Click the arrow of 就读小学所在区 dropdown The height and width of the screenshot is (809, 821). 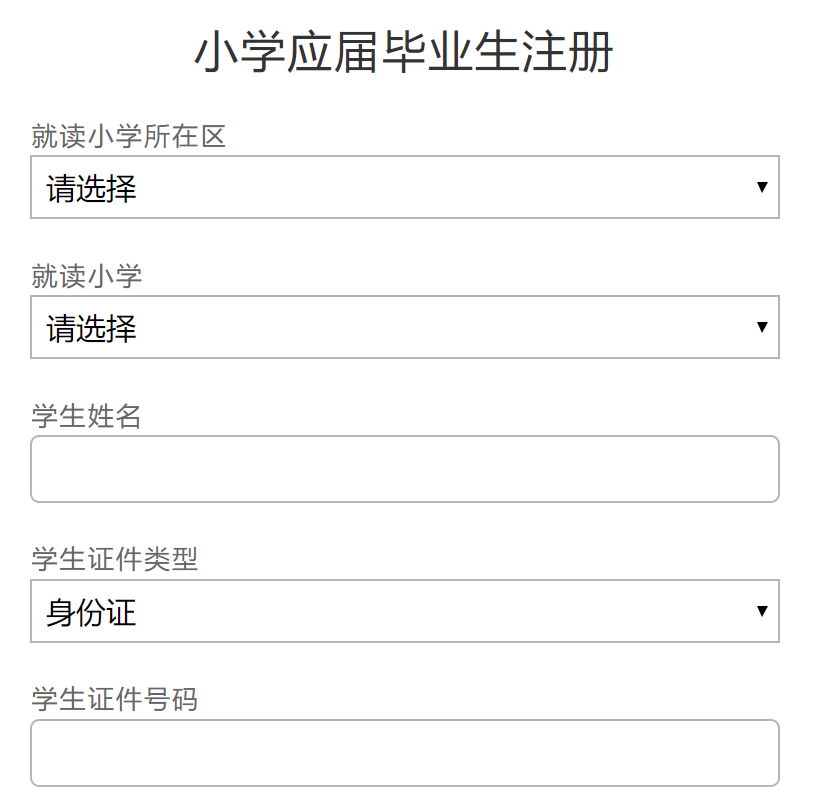[x=762, y=187]
